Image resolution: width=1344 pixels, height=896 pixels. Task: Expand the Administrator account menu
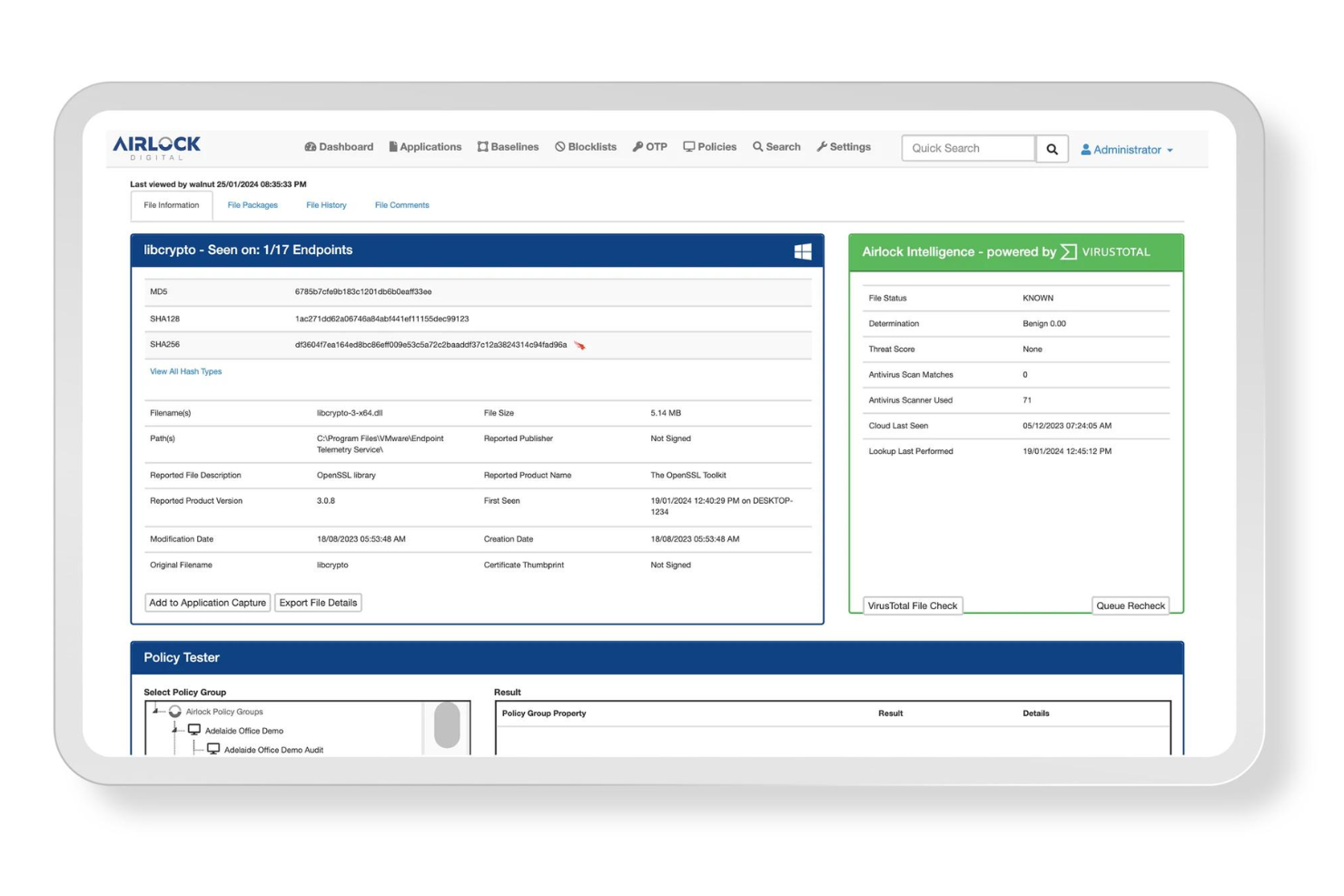pyautogui.click(x=1127, y=150)
